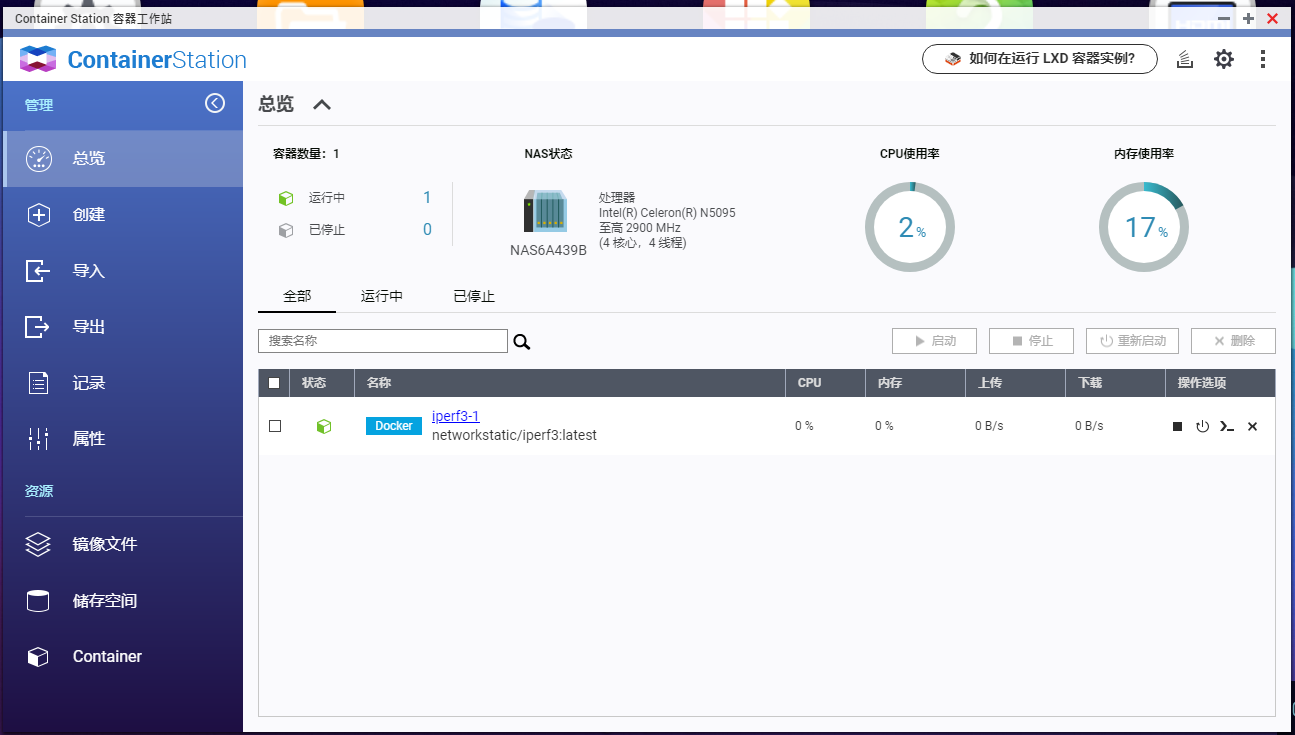Open Container Station settings gear
The height and width of the screenshot is (735, 1295).
[x=1224, y=59]
